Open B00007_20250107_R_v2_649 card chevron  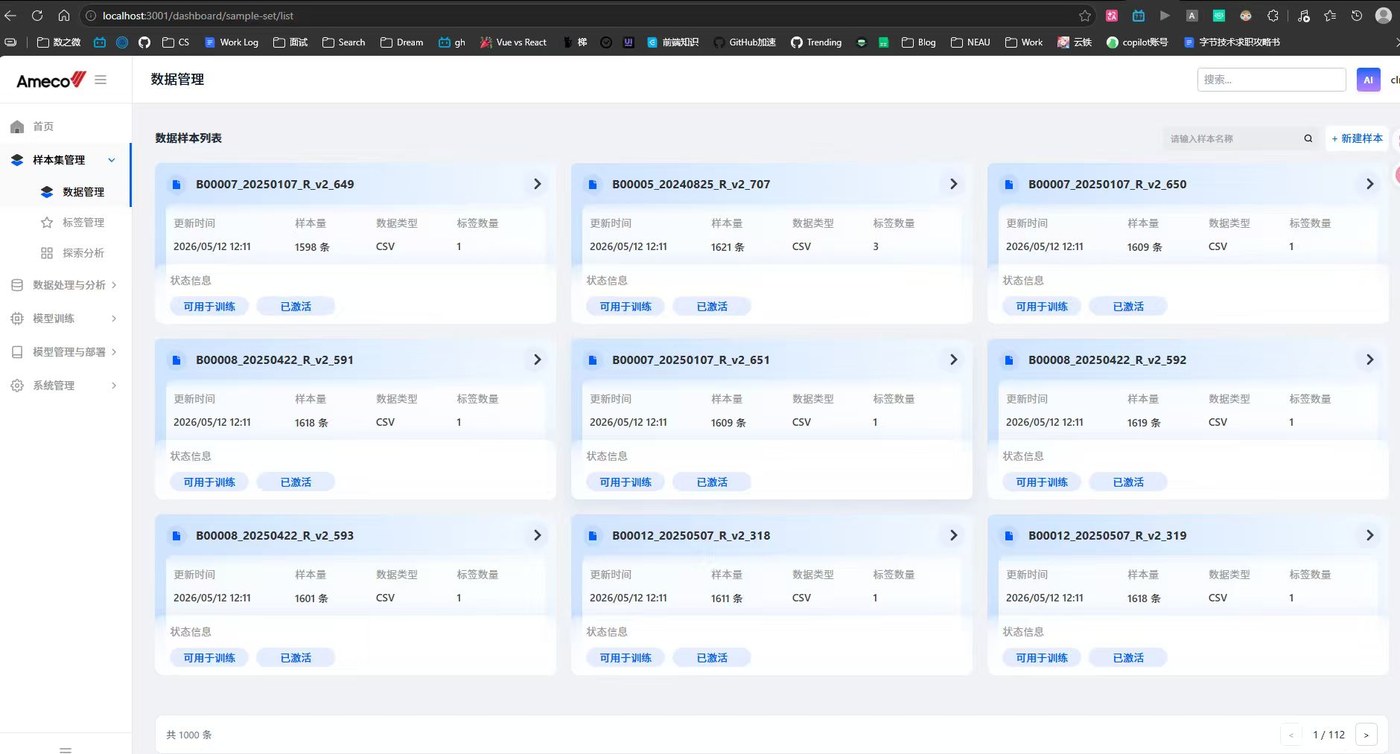tap(537, 184)
